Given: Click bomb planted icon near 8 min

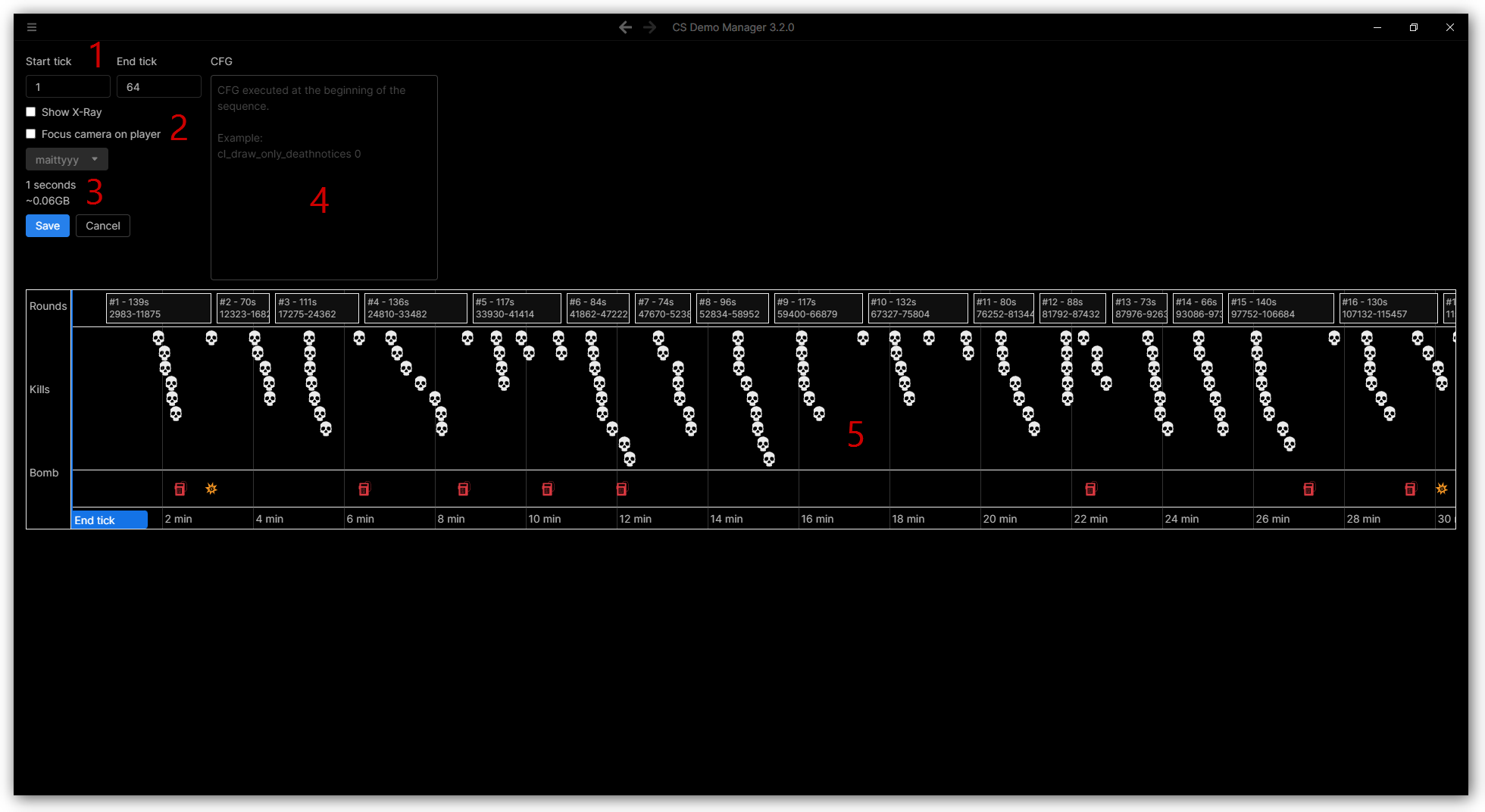Looking at the screenshot, I should 463,489.
